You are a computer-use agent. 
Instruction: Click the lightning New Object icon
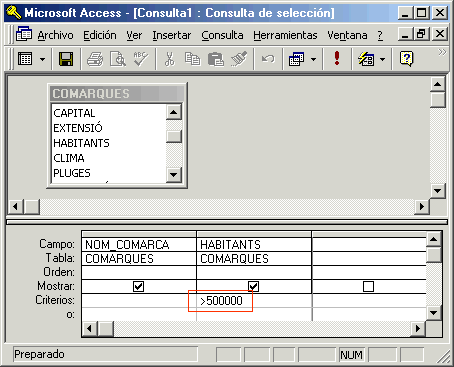point(366,59)
